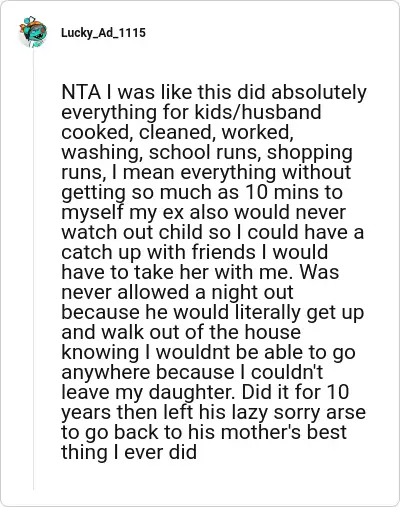Click the line 'never allowed a night out'
This screenshot has width=400, height=507.
[x=177, y=292]
